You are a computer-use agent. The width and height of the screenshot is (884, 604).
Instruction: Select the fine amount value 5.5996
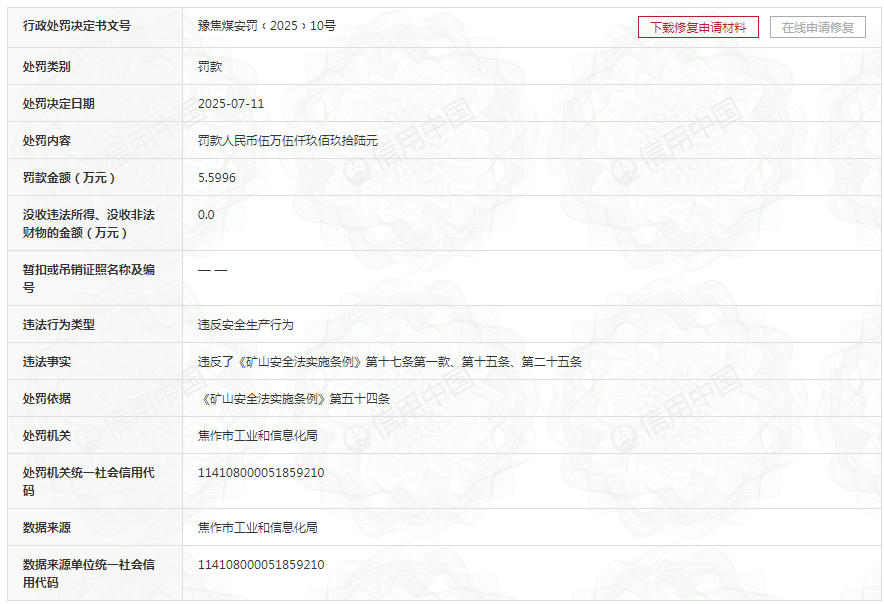(x=217, y=178)
